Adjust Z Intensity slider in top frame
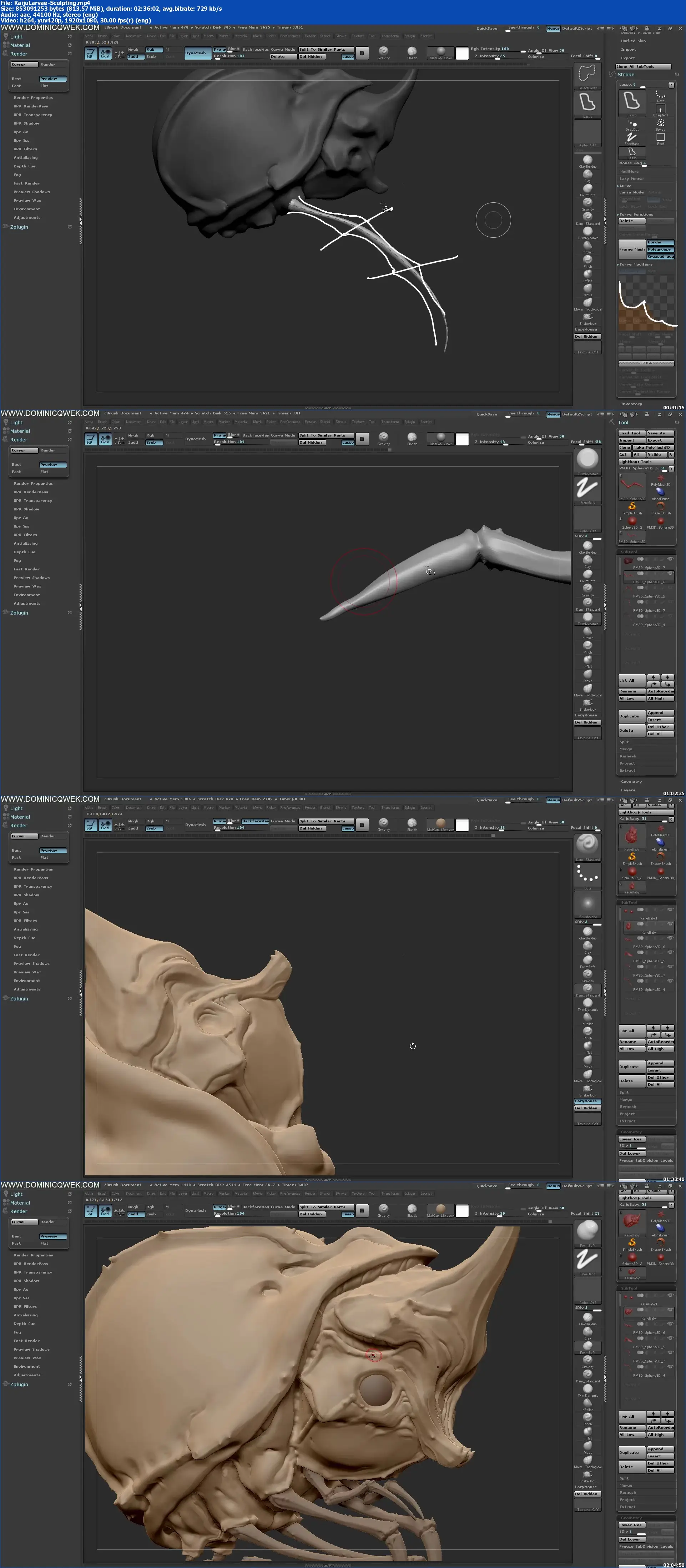 [498, 57]
